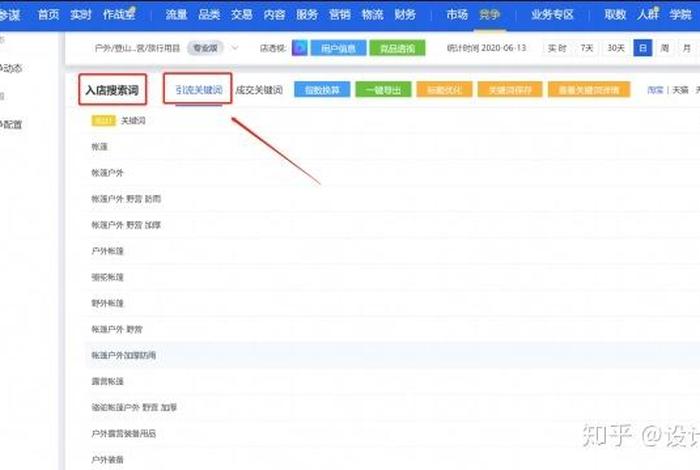Switch granularity to 月
The image size is (700, 470).
pyautogui.click(x=687, y=48)
